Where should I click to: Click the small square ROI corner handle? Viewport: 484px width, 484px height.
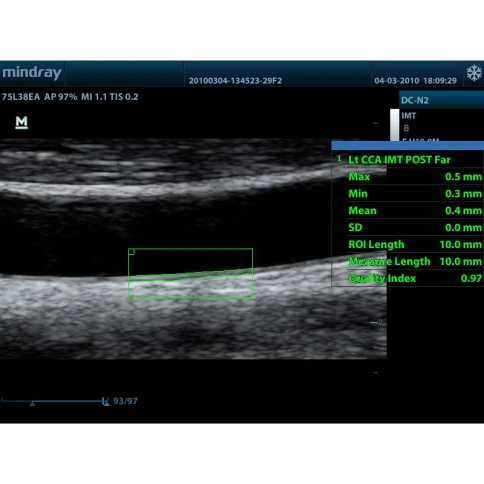(131, 252)
